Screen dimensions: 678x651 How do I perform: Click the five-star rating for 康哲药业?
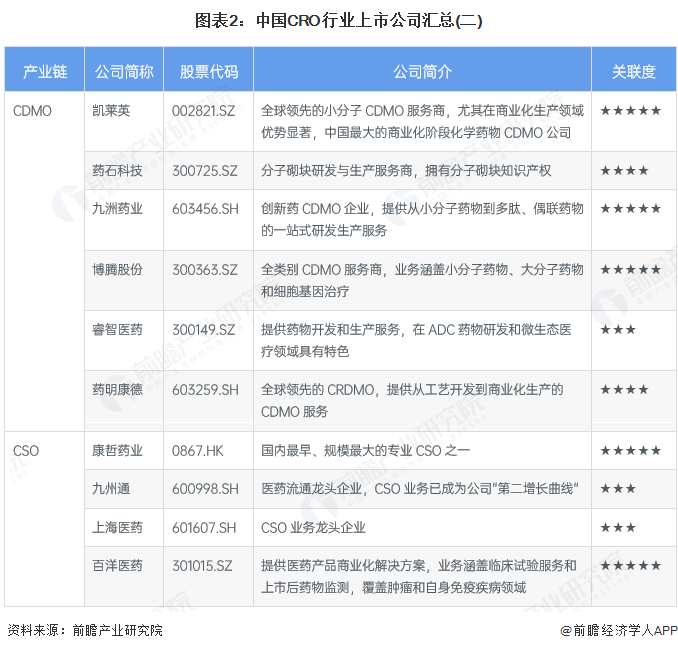[630, 450]
